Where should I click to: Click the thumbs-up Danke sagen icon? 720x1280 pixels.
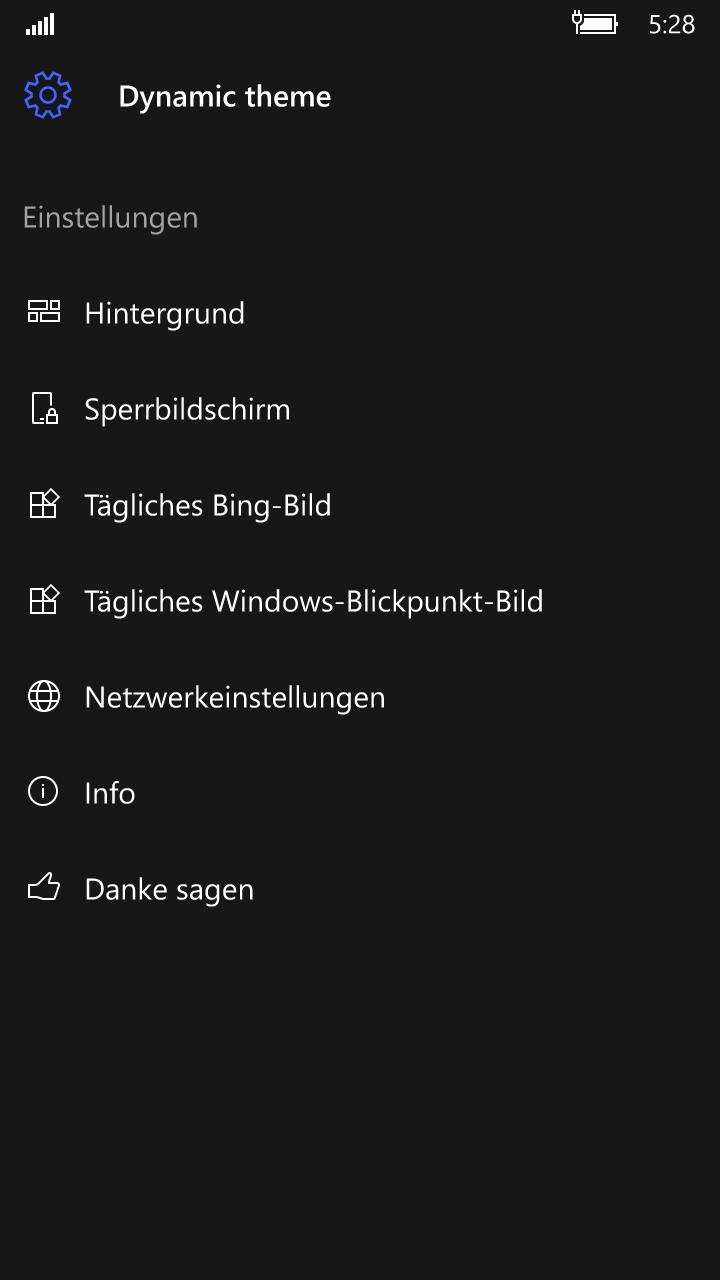point(44,888)
